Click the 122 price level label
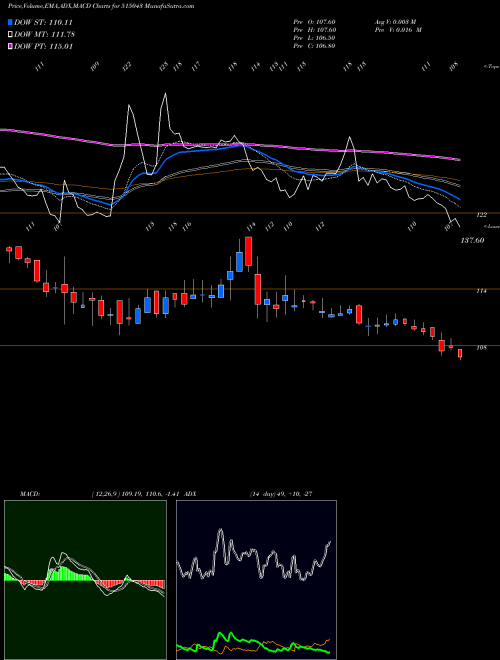Image resolution: width=500 pixels, height=660 pixels. 481,215
